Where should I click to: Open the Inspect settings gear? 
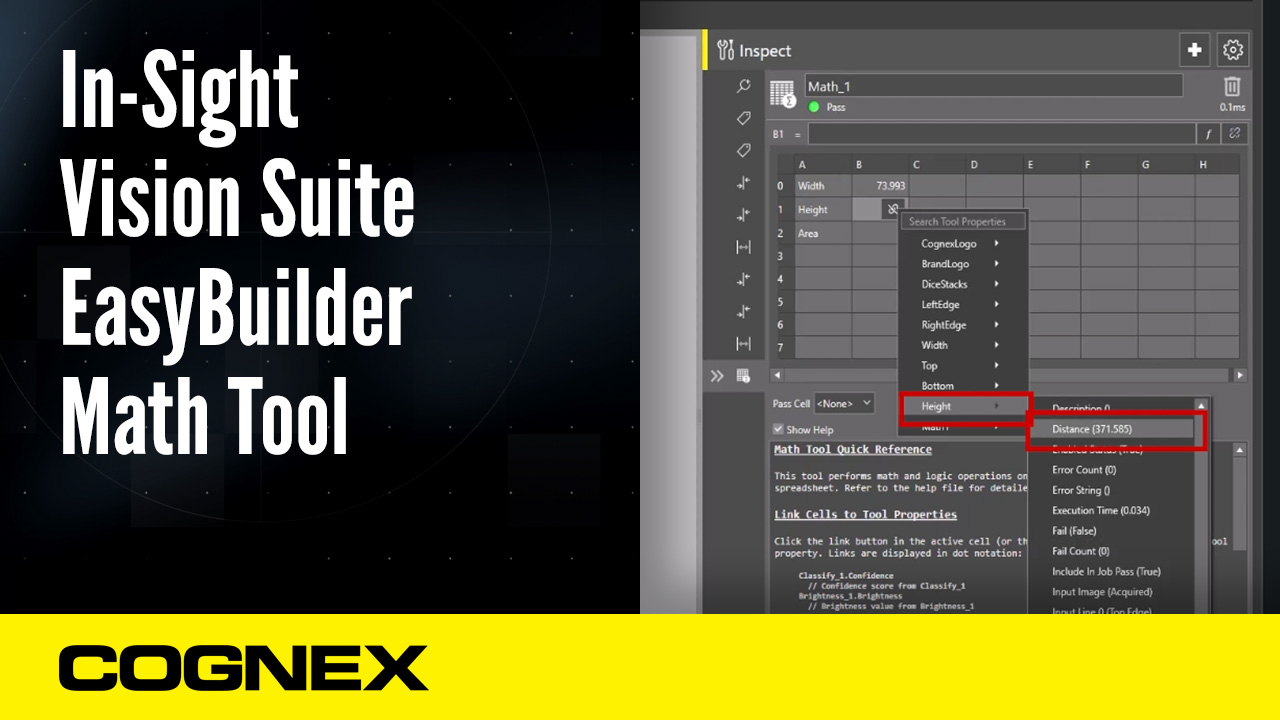coord(1233,50)
